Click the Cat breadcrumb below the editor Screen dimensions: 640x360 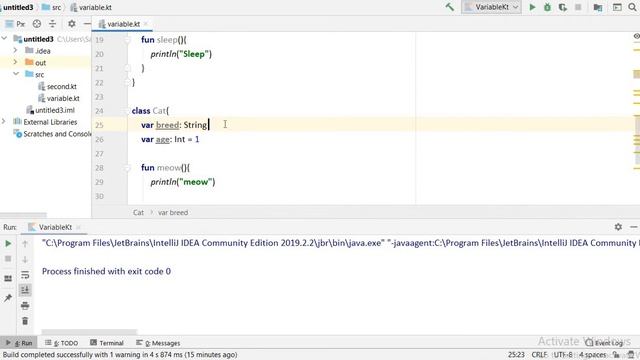(x=138, y=213)
